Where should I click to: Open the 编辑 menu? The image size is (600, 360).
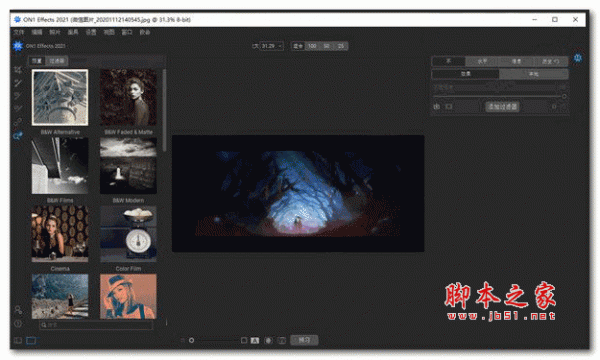tap(37, 32)
